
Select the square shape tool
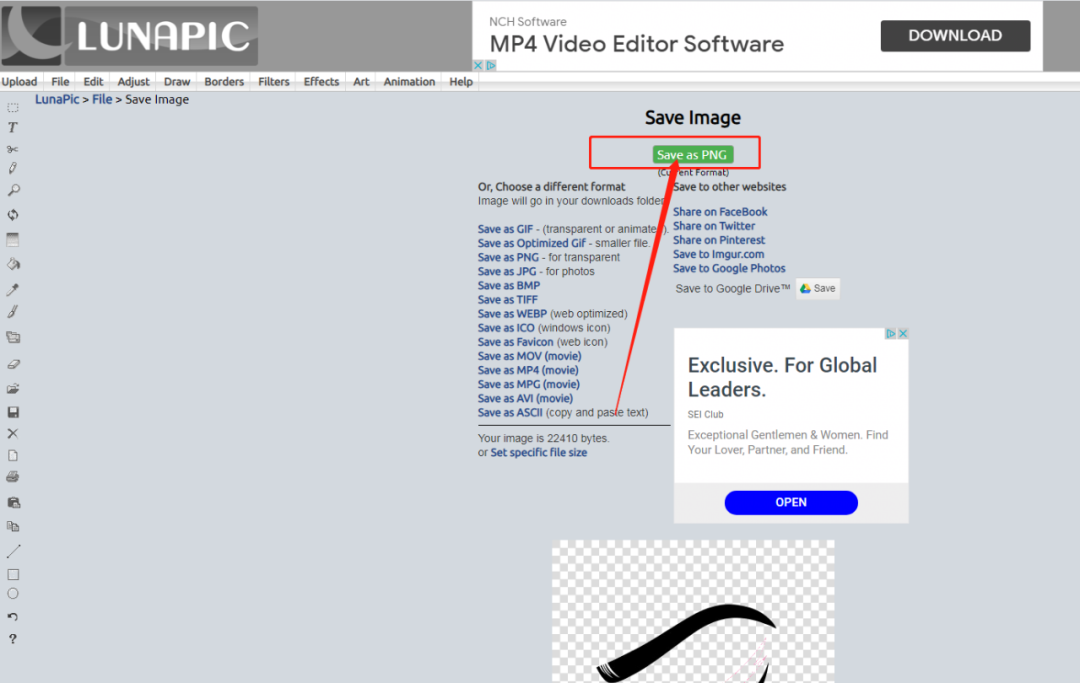(12, 574)
